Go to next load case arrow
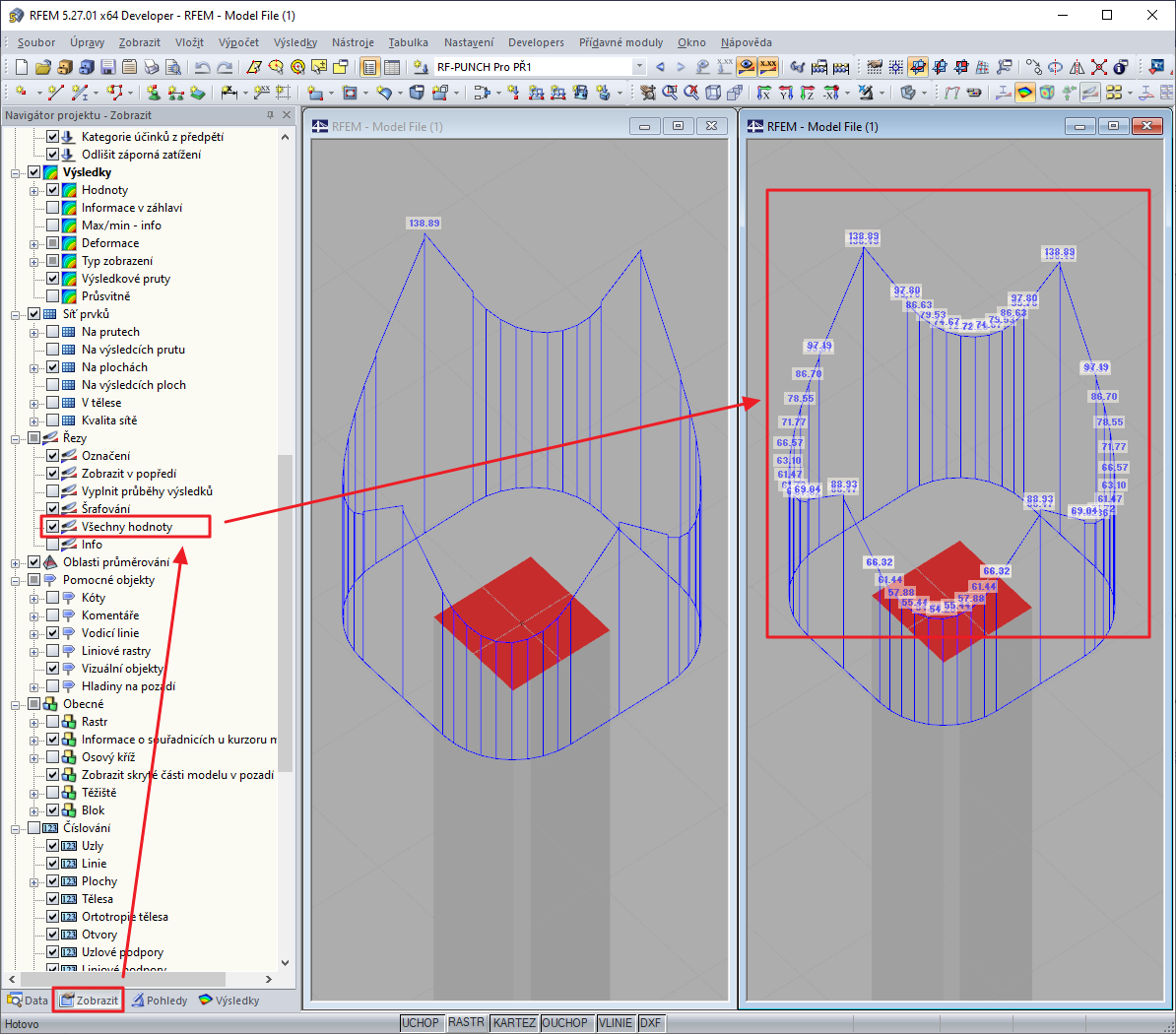The image size is (1176, 1034). [681, 68]
